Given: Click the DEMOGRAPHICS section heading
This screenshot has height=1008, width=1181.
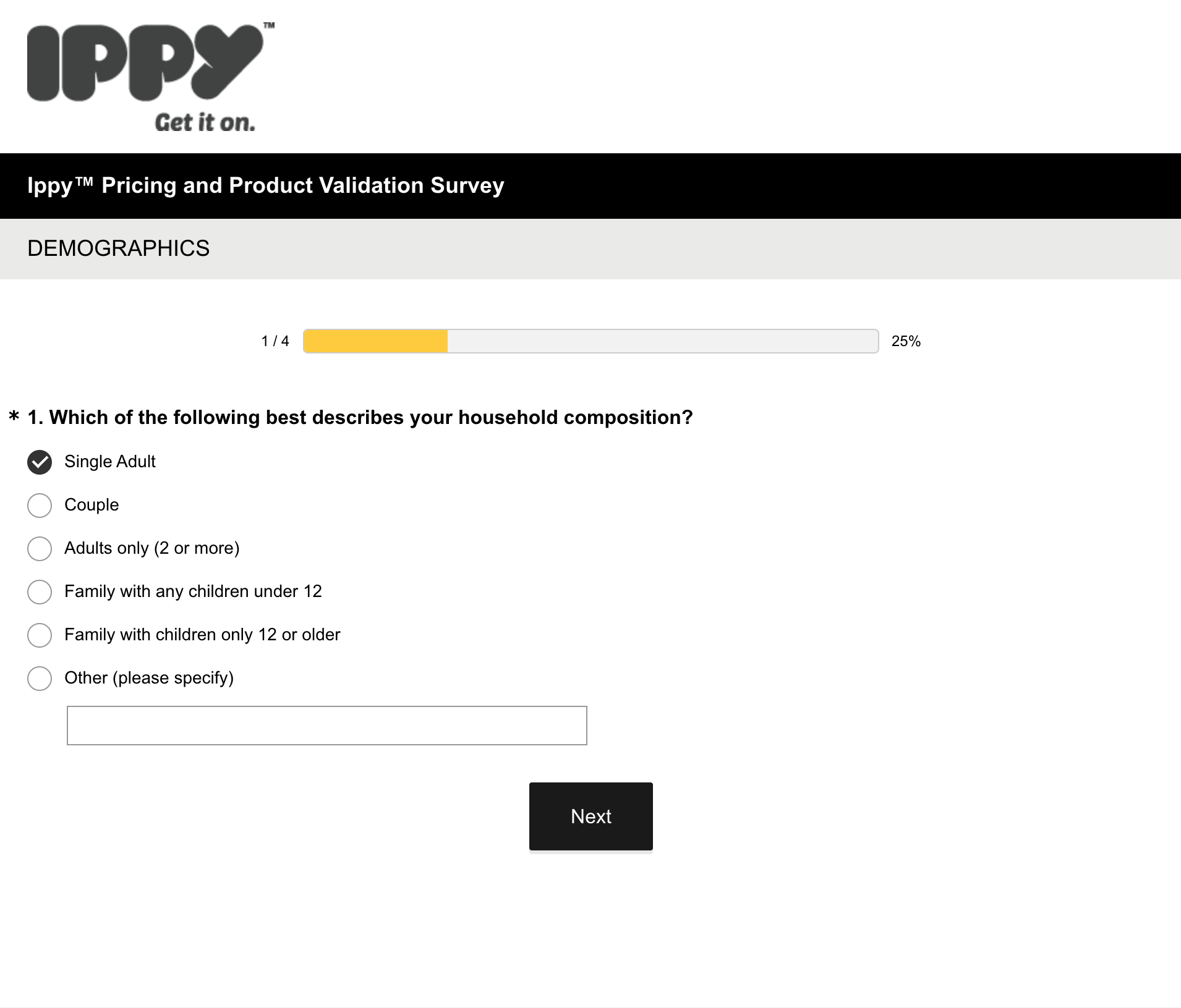Looking at the screenshot, I should pyautogui.click(x=119, y=248).
